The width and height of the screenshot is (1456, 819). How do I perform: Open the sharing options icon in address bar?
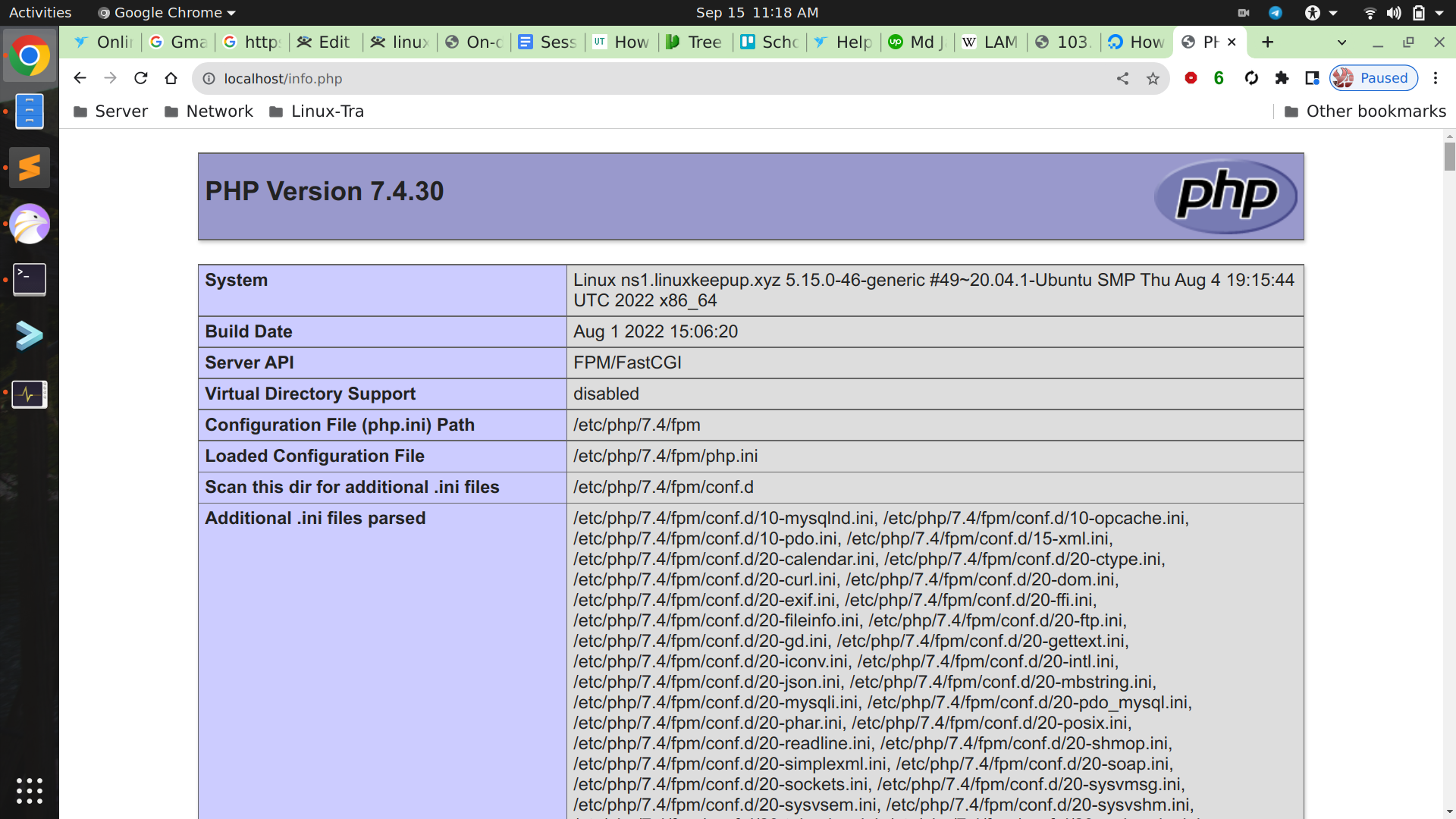[1122, 78]
